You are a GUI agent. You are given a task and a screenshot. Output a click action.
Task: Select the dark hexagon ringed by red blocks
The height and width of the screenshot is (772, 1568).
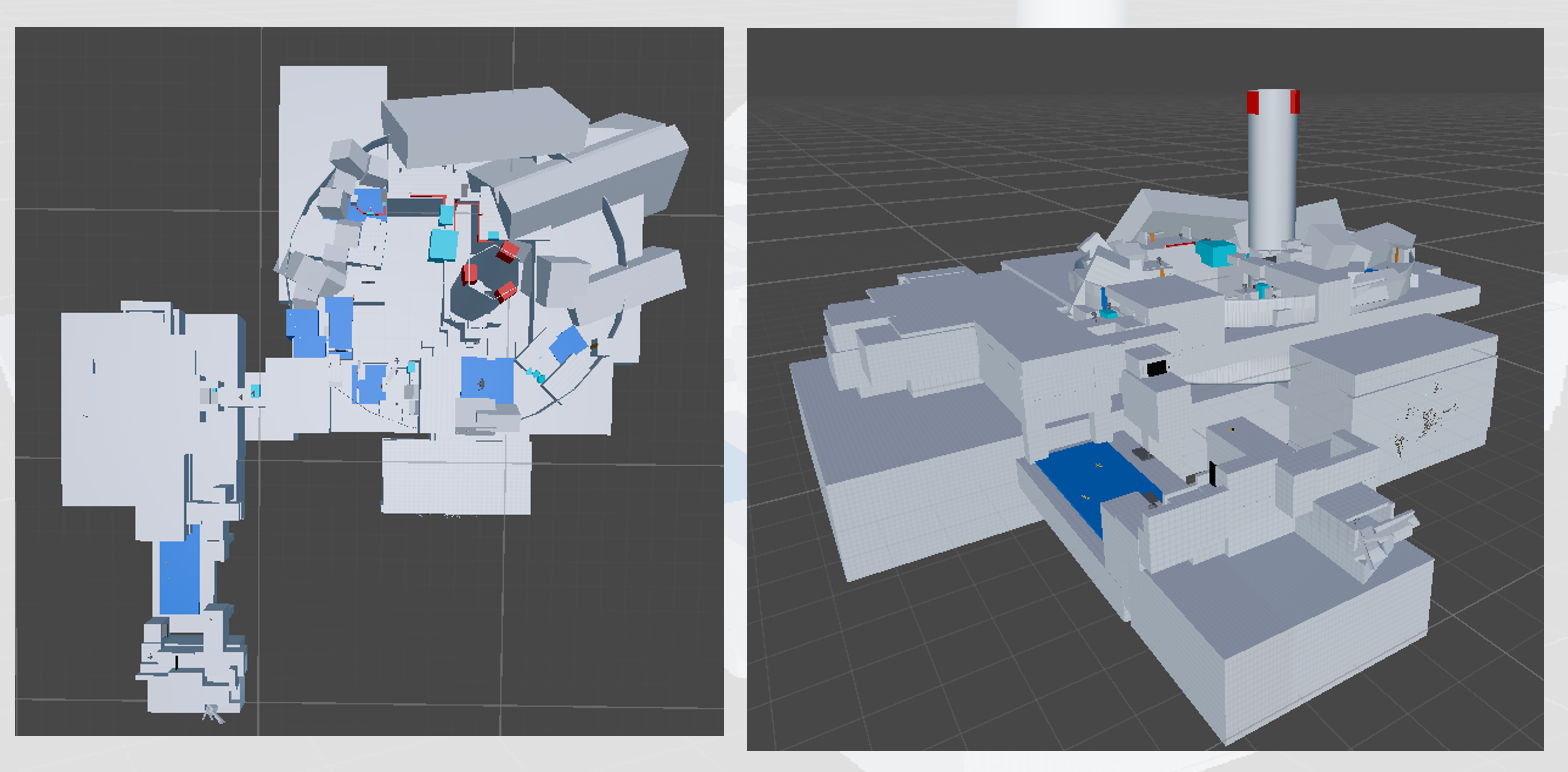point(482,285)
